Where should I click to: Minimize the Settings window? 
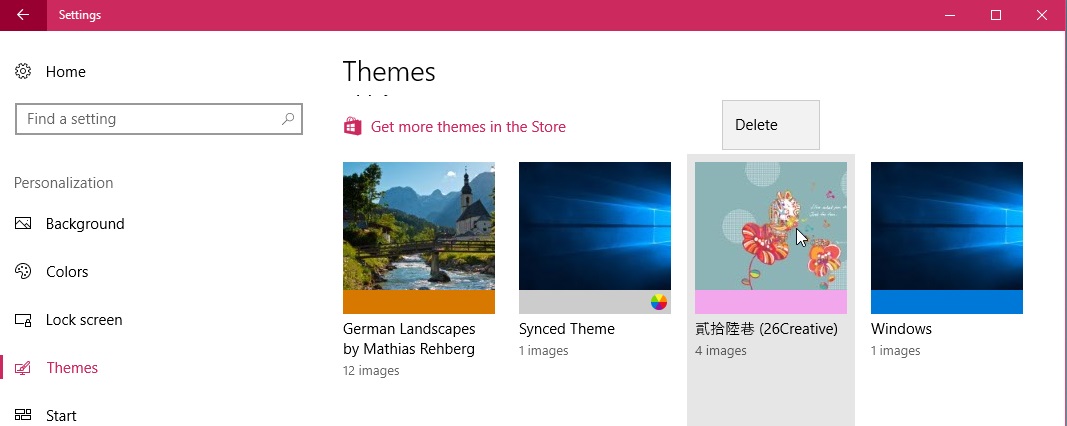(950, 15)
